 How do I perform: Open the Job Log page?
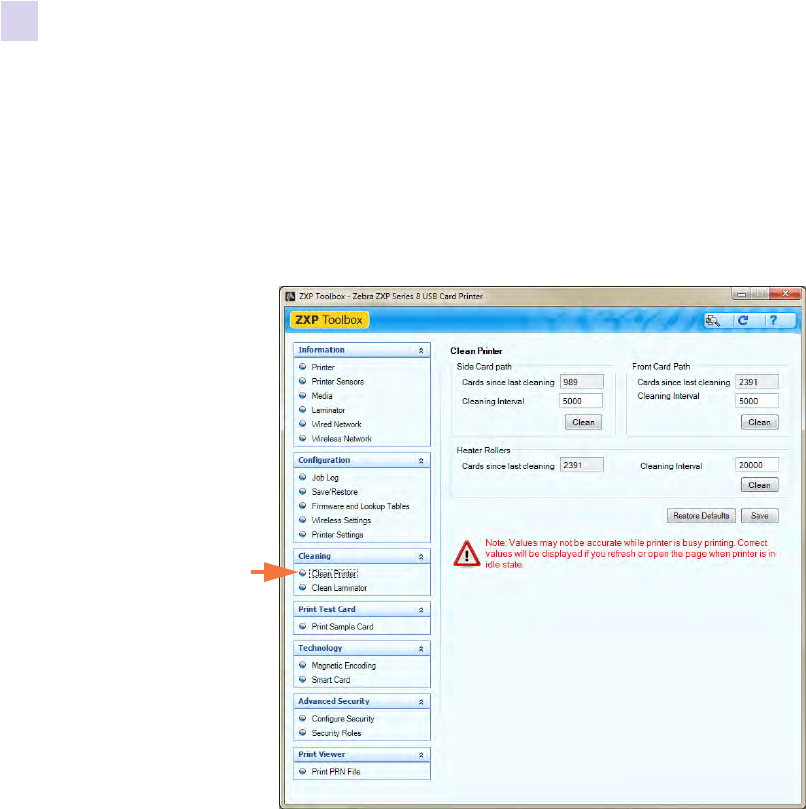[325, 478]
